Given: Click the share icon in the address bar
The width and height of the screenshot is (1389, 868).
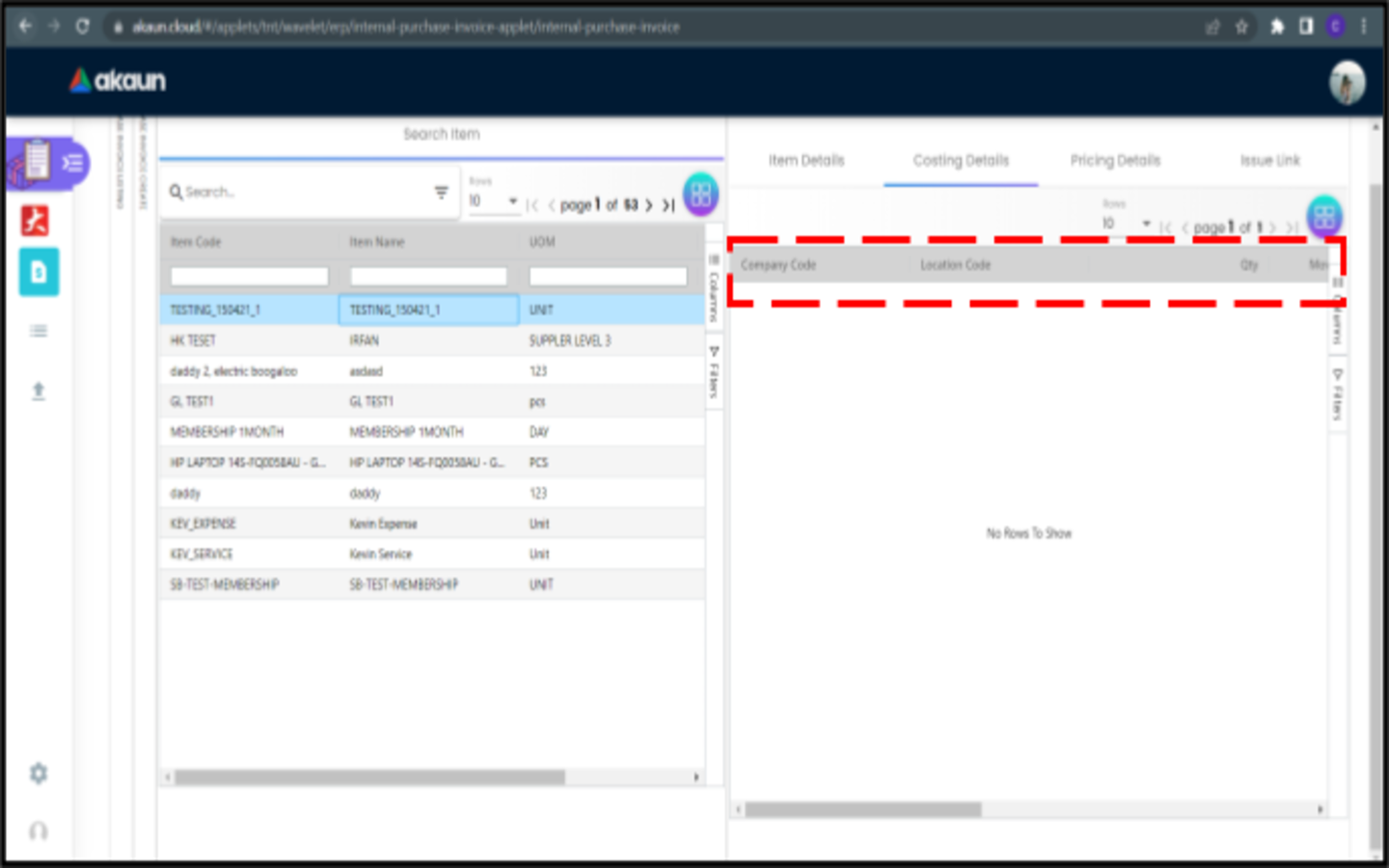Looking at the screenshot, I should (1212, 27).
